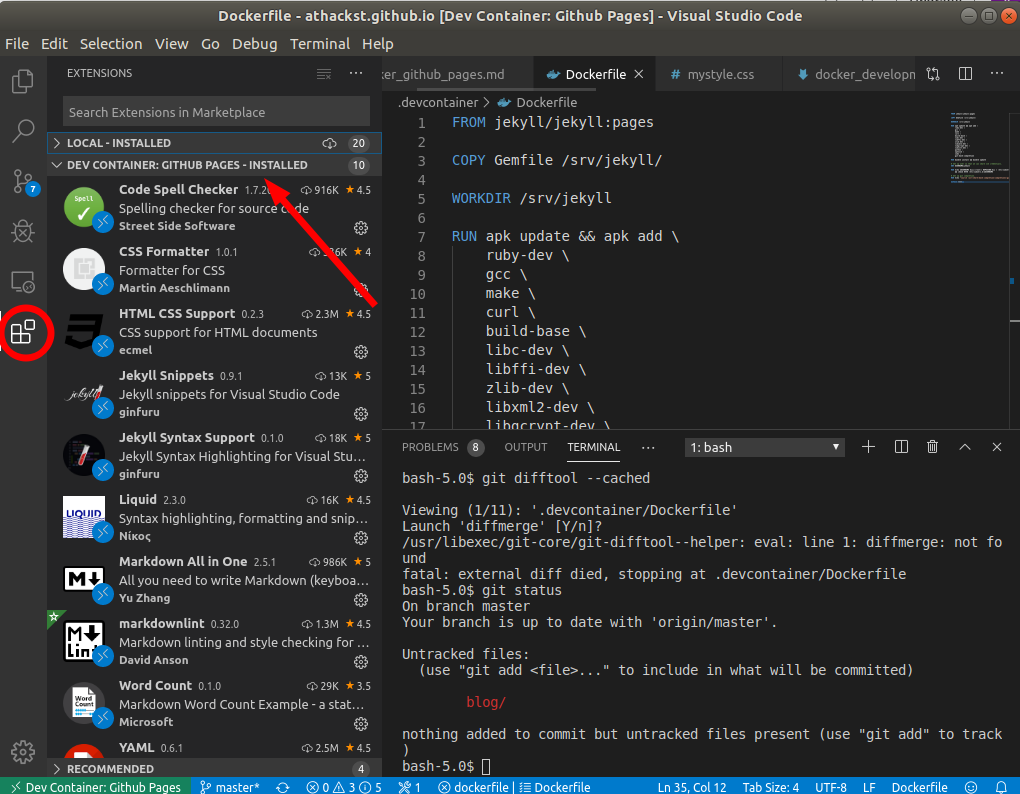The height and width of the screenshot is (794, 1020).
Task: Open the Explorer view in activity bar
Action: (x=23, y=81)
